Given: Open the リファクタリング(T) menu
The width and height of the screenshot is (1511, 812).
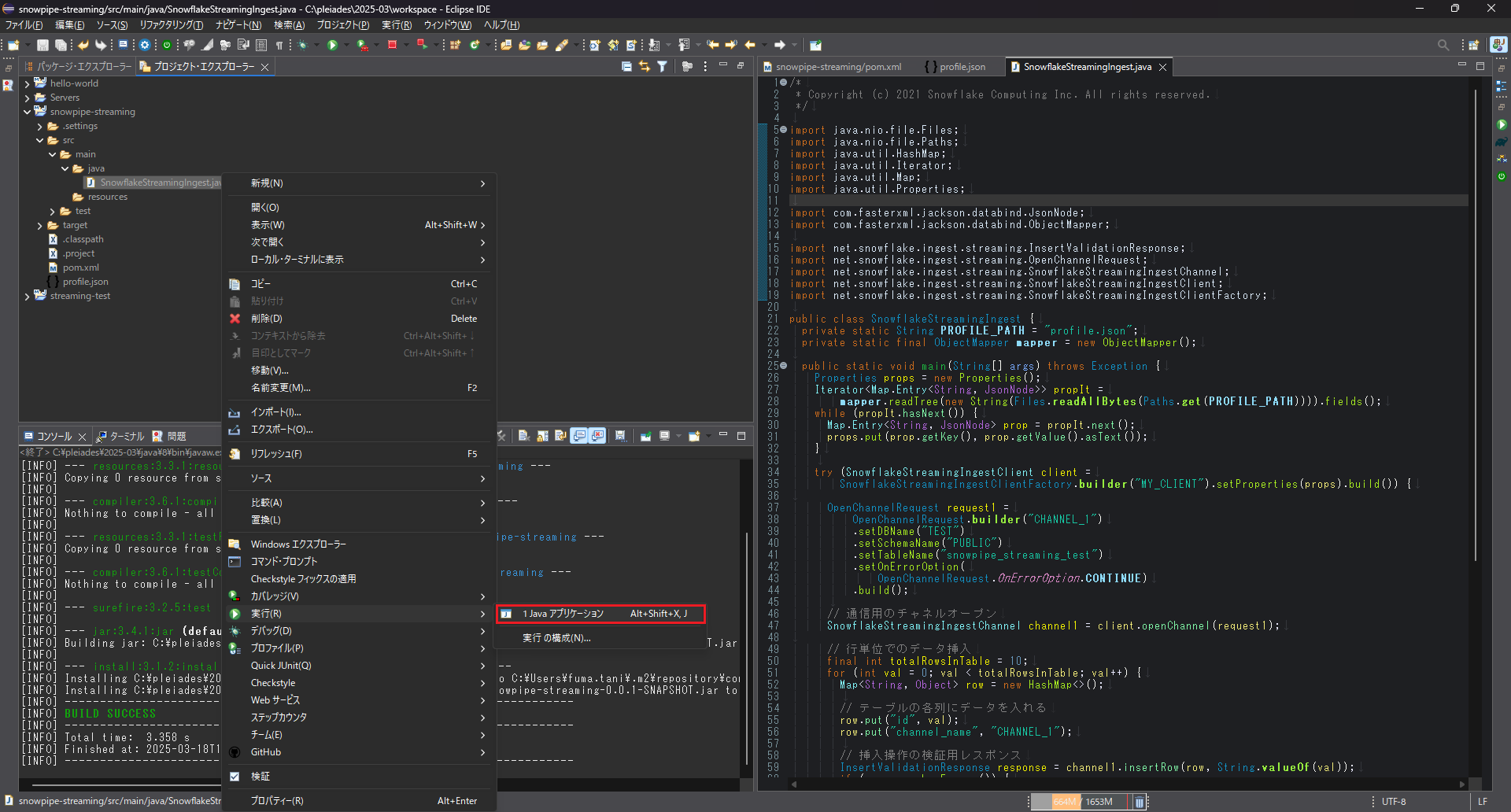Looking at the screenshot, I should (x=171, y=25).
